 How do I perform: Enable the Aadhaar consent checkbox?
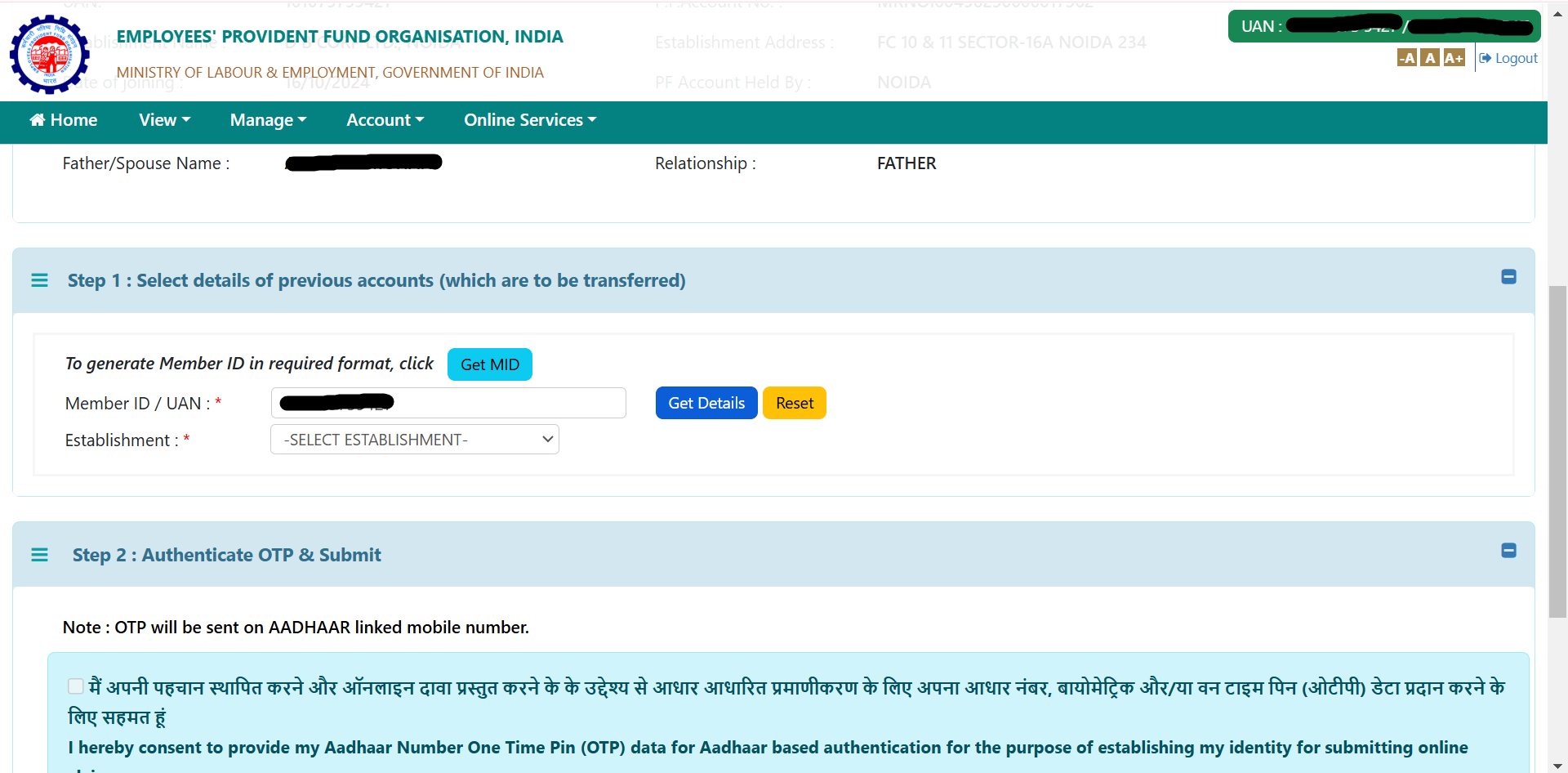point(76,686)
